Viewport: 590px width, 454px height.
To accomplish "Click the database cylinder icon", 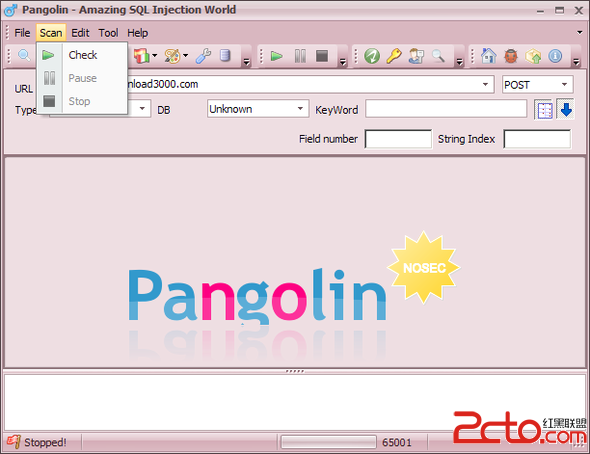I will (225, 56).
